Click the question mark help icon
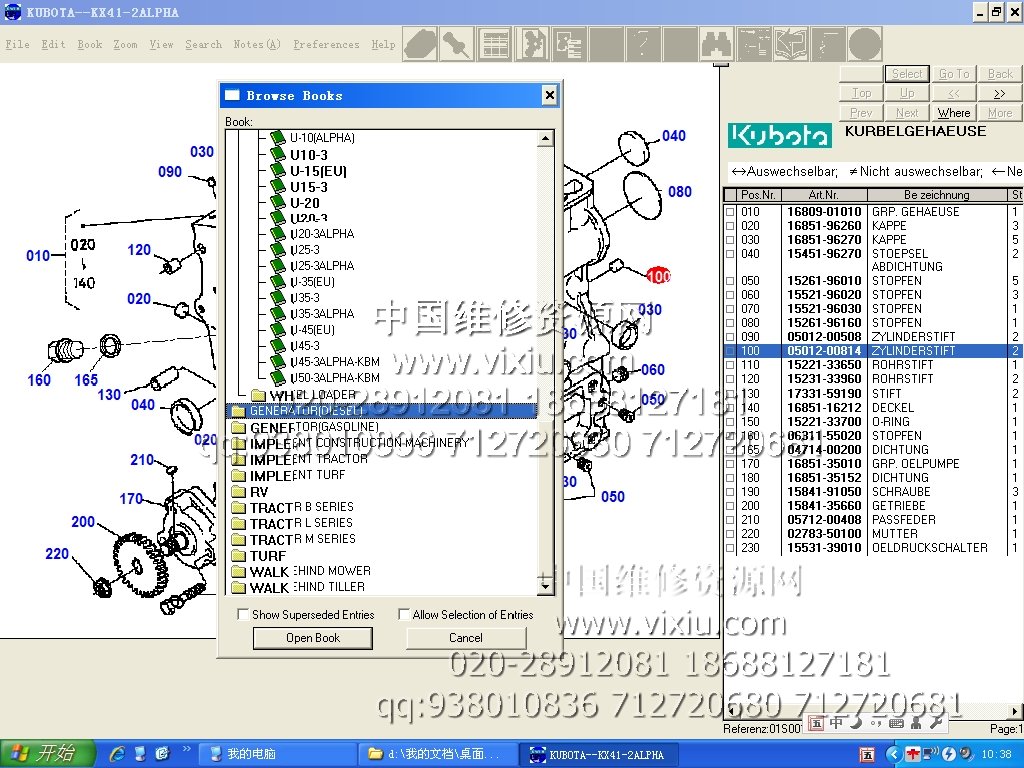The width and height of the screenshot is (1024, 768). point(643,44)
